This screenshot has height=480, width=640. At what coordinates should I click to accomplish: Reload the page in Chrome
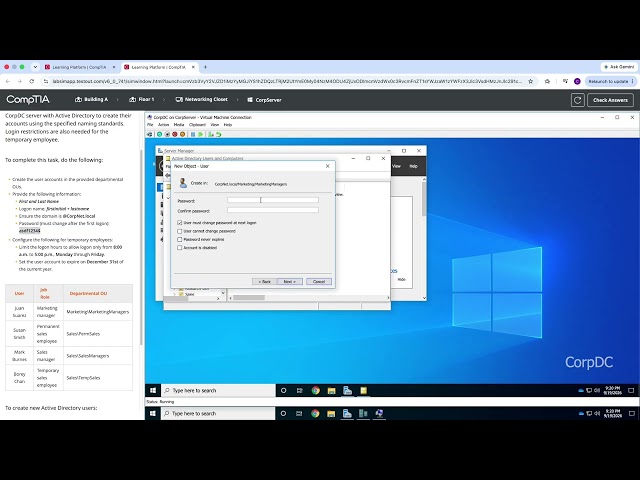click(x=31, y=81)
